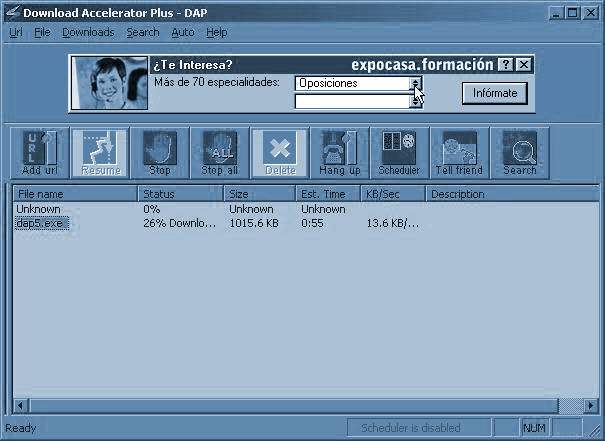605x441 pixels.
Task: Click the 26% Downlo... status cell
Action: click(179, 223)
